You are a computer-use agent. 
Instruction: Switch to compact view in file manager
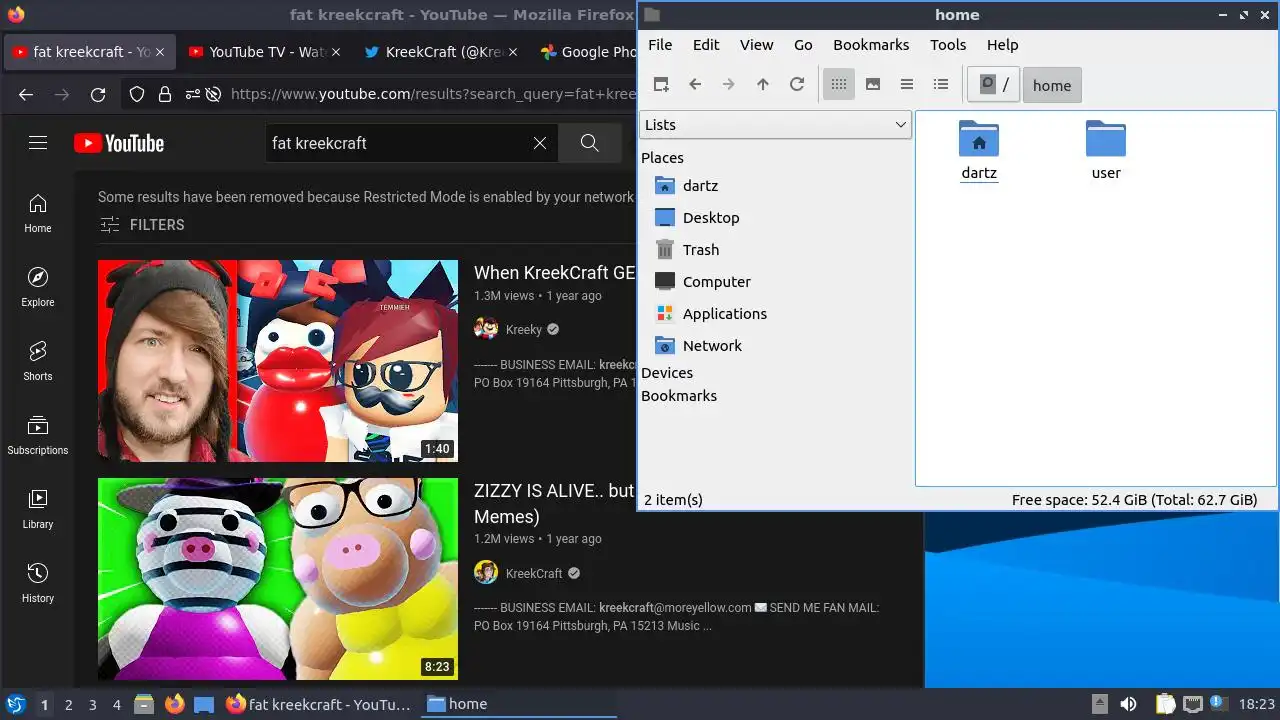[x=907, y=85]
